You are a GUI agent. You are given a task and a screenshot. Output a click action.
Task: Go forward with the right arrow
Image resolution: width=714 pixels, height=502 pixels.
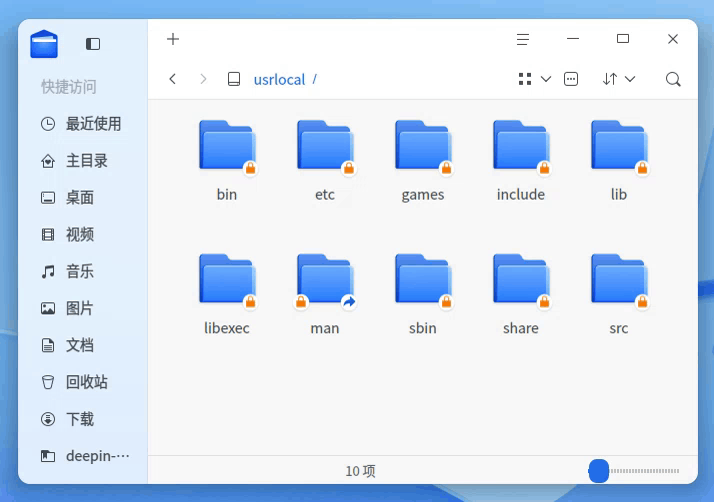pos(203,79)
